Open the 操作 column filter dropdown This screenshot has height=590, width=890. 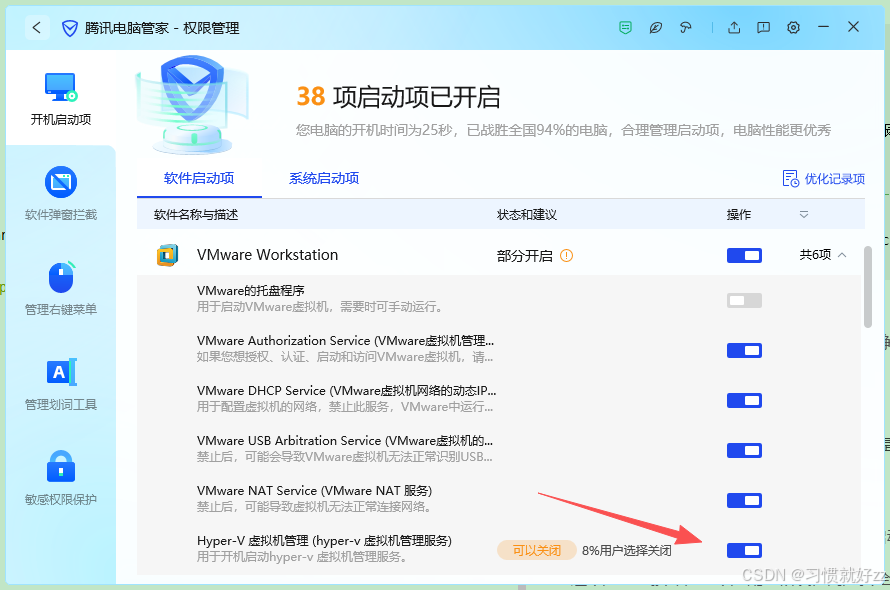tap(806, 214)
